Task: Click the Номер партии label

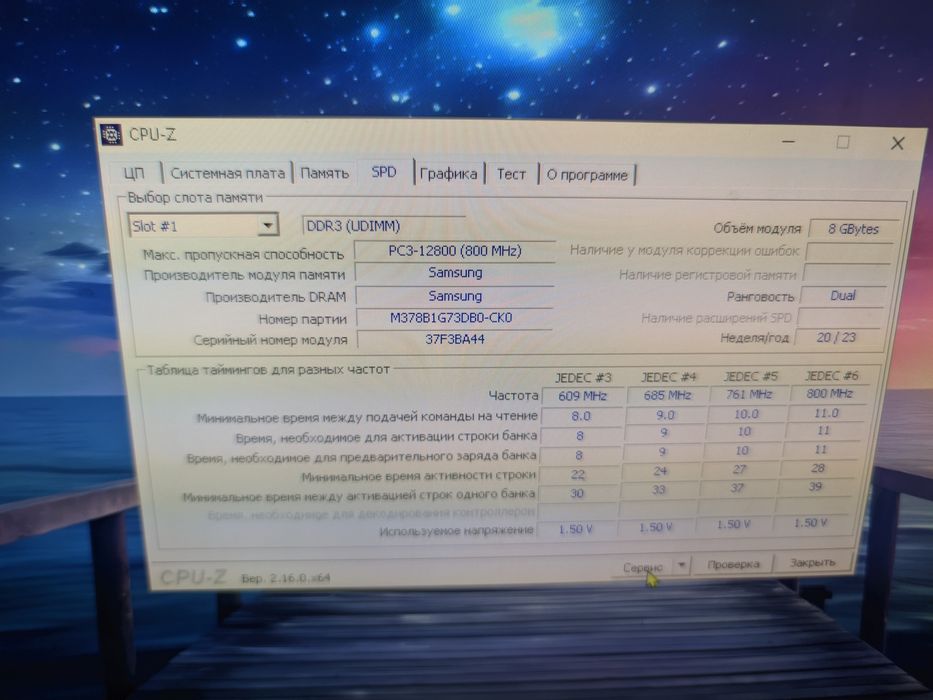Action: pos(302,320)
